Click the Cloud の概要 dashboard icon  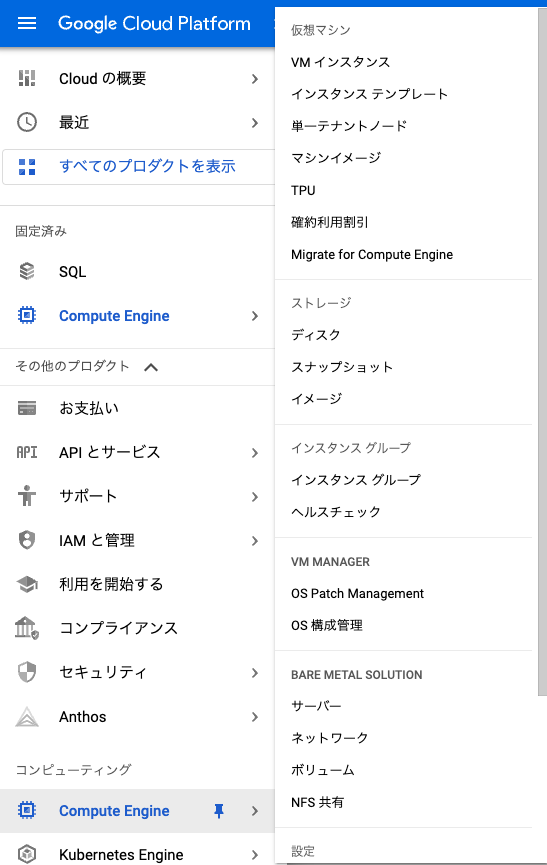[27, 78]
